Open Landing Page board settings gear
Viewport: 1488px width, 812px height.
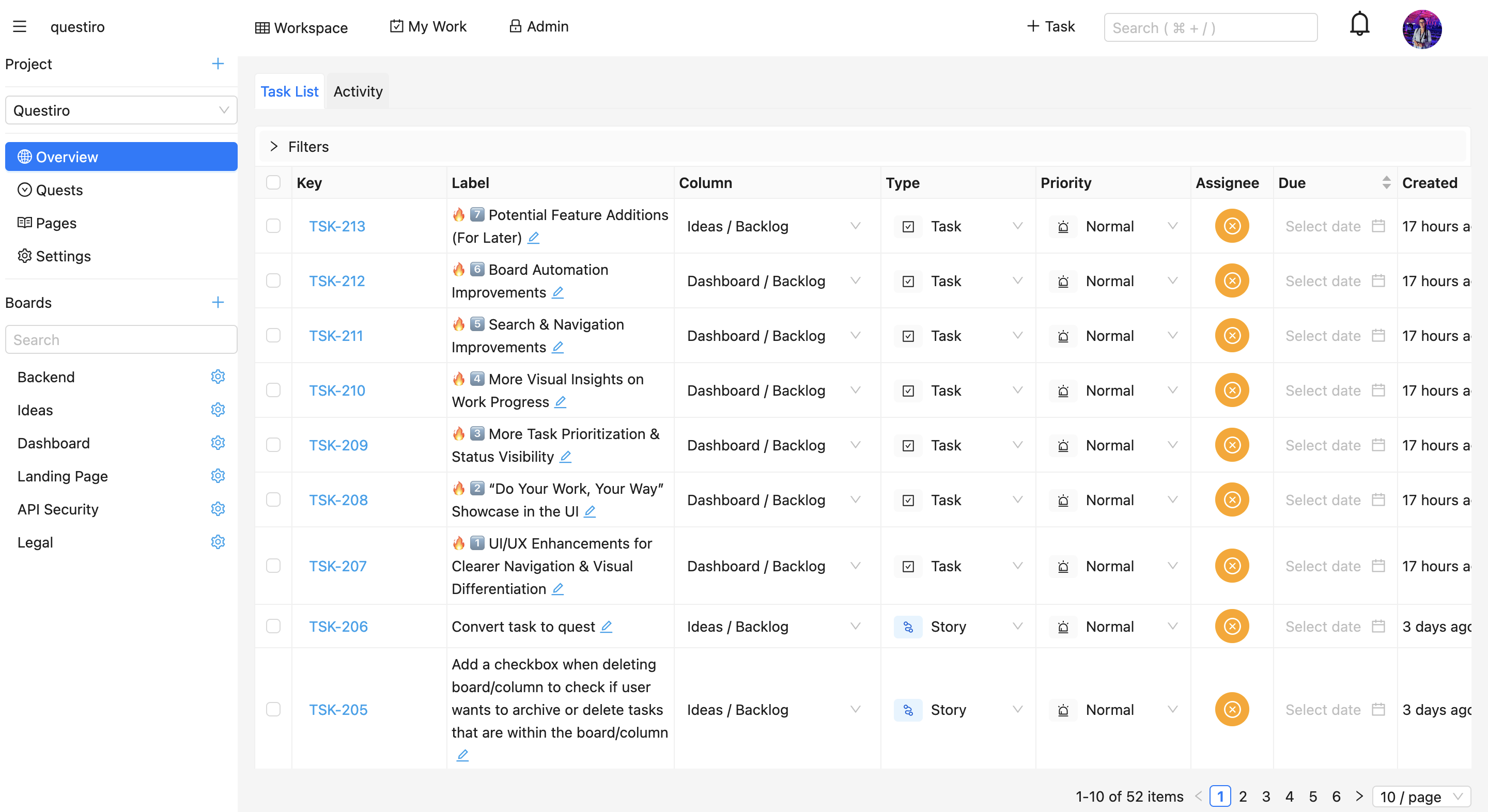pyautogui.click(x=218, y=475)
